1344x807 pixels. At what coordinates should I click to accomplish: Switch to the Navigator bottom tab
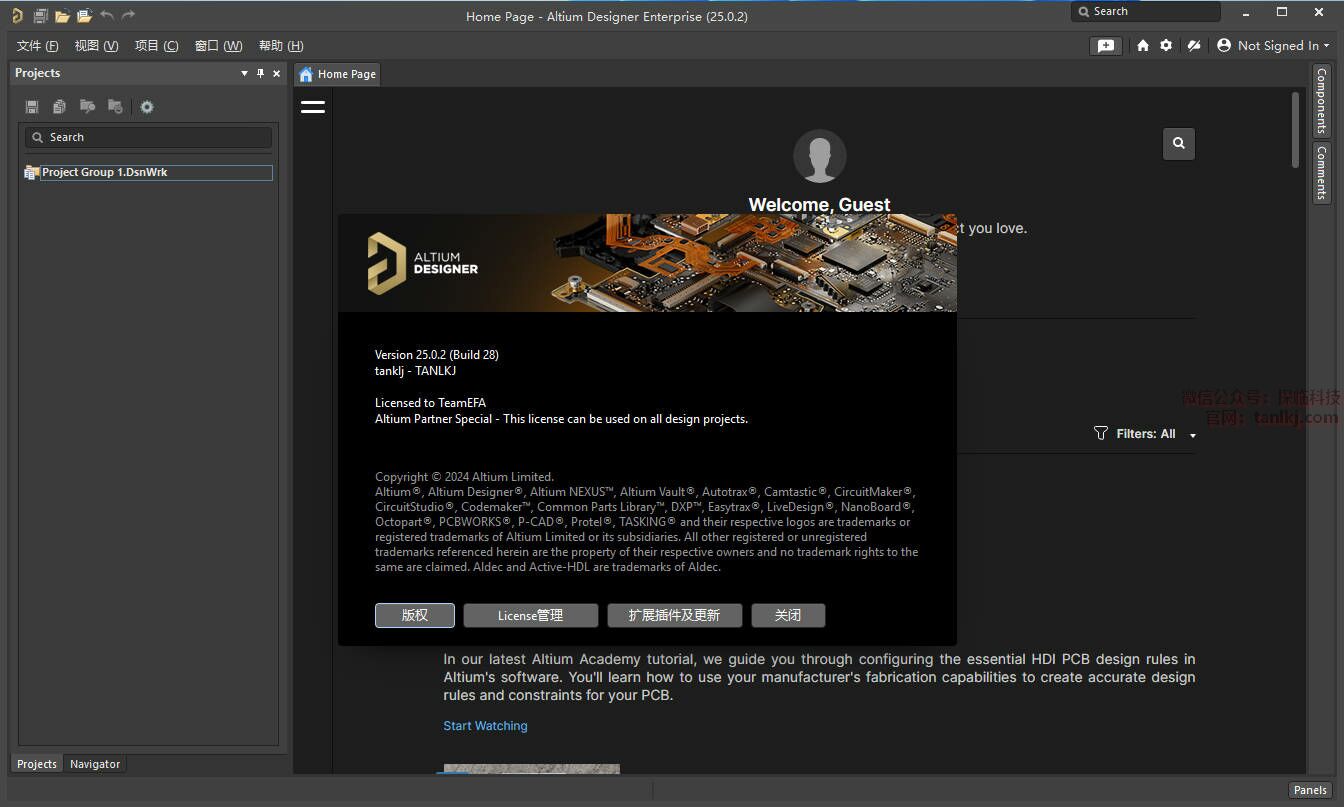[x=95, y=764]
